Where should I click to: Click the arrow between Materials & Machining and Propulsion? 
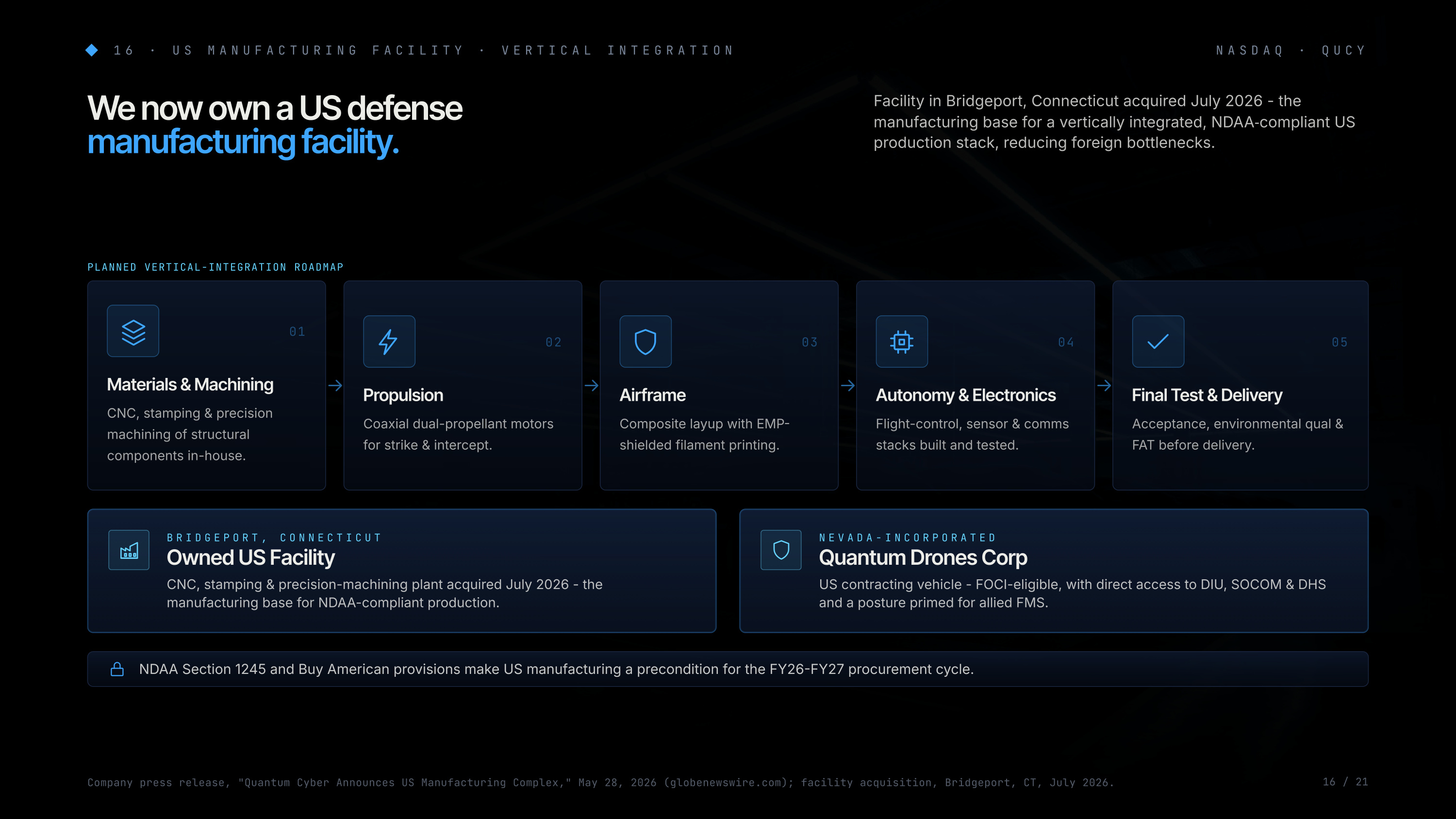coord(335,385)
